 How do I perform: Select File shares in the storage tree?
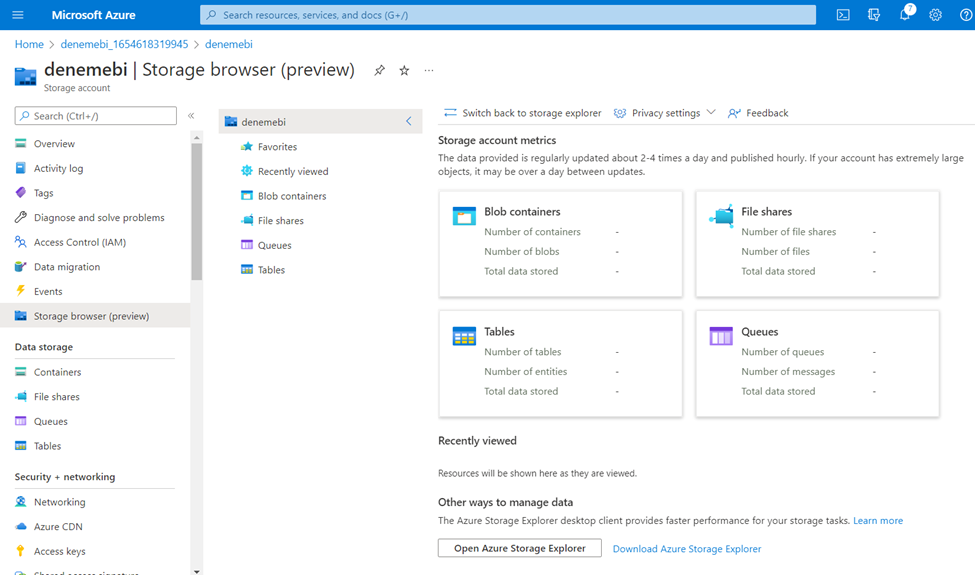(280, 221)
